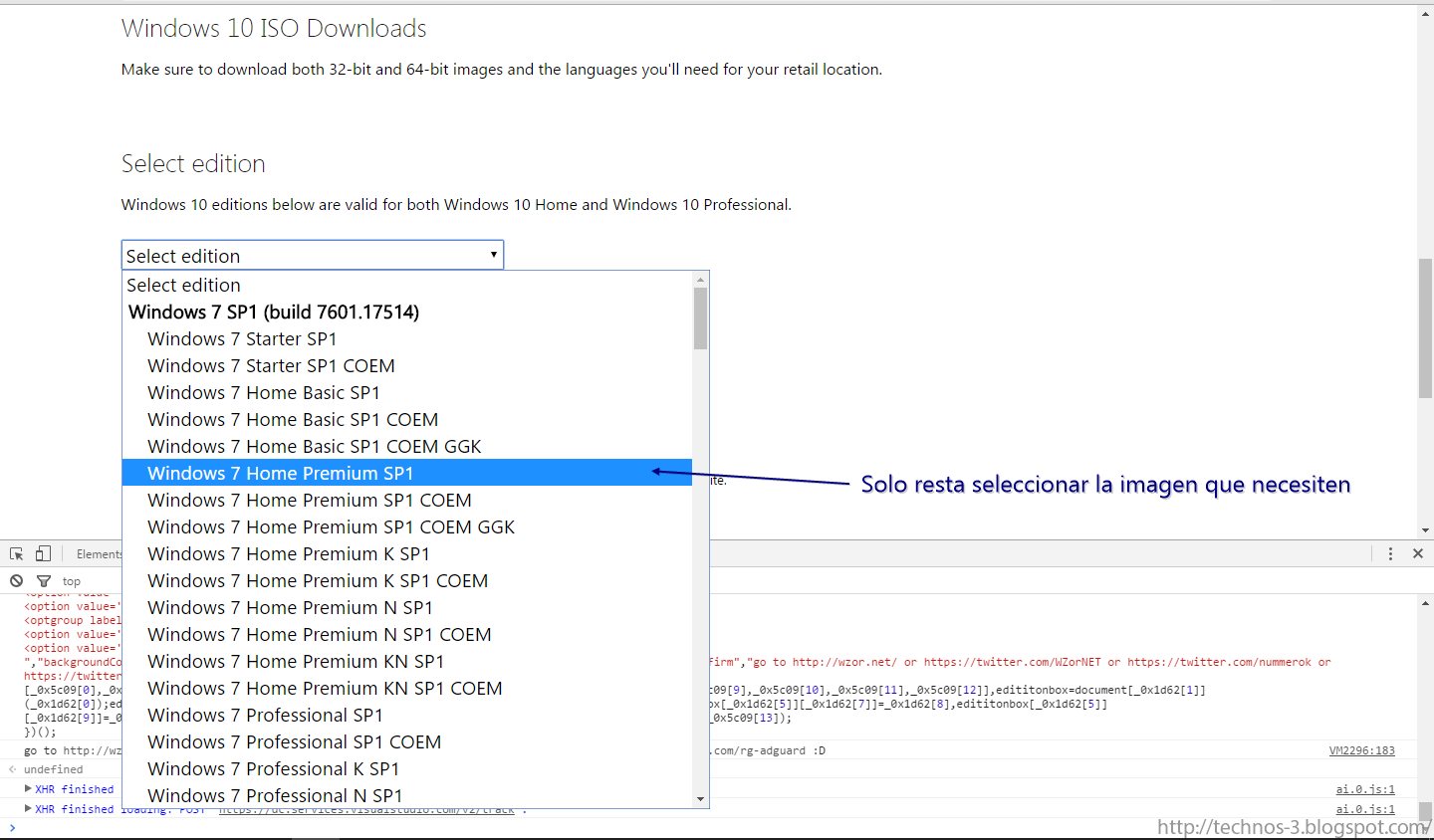Click the inspect element picker icon

[17, 553]
